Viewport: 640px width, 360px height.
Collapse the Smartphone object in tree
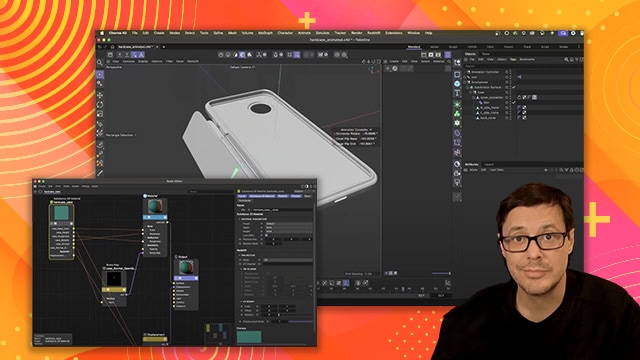click(x=465, y=82)
